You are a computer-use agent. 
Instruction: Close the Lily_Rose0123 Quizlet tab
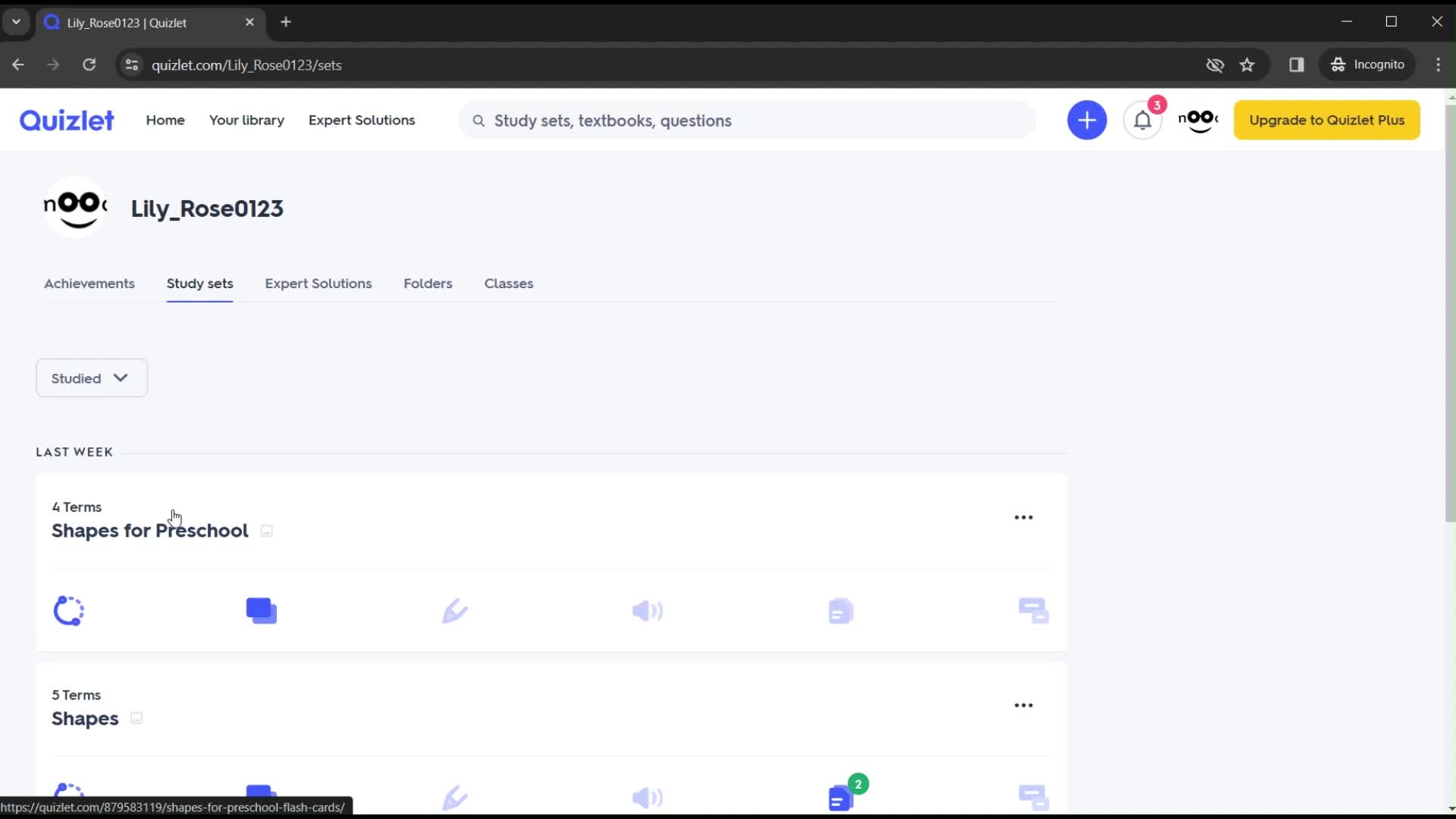coord(249,22)
